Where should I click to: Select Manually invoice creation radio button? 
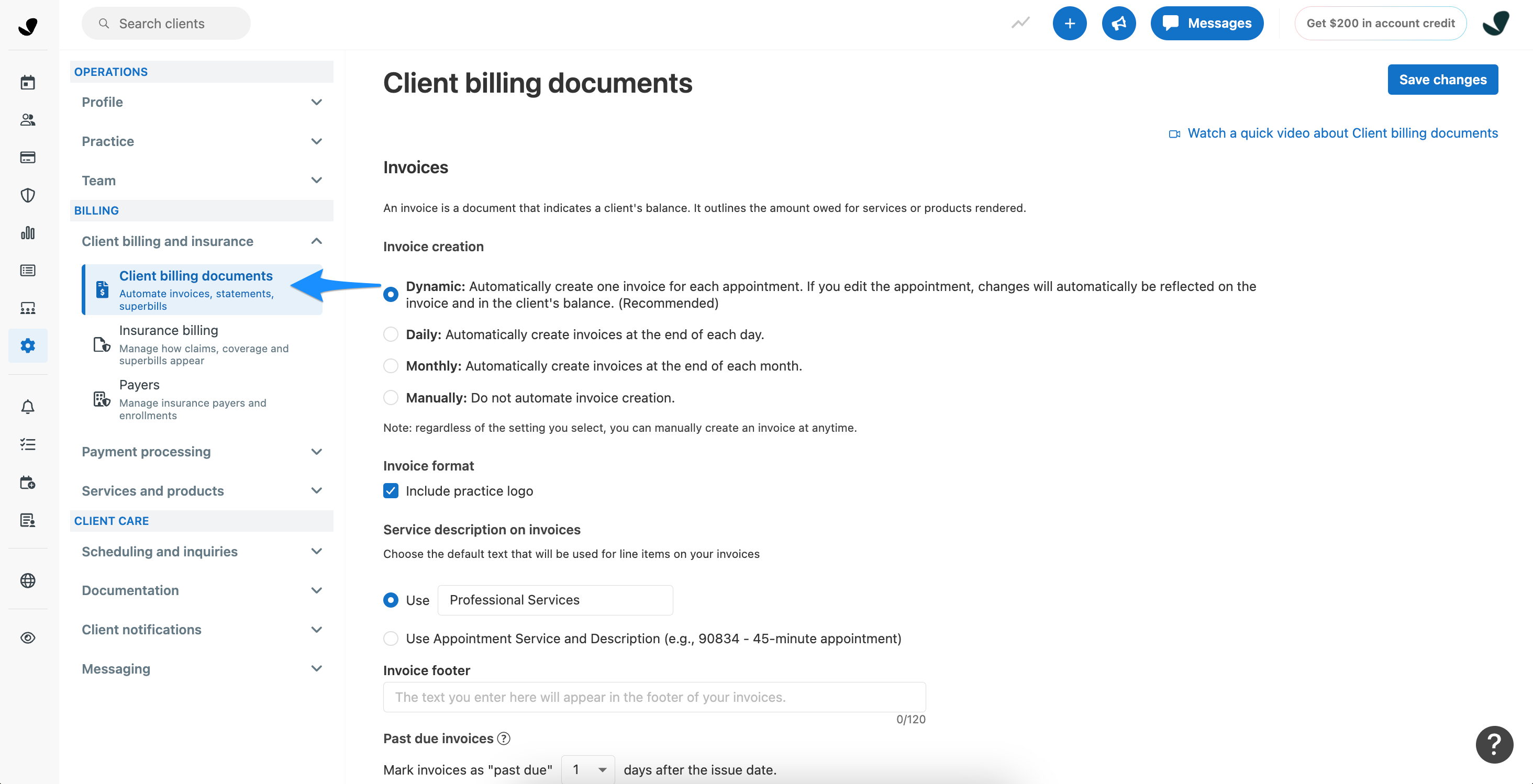pos(391,397)
